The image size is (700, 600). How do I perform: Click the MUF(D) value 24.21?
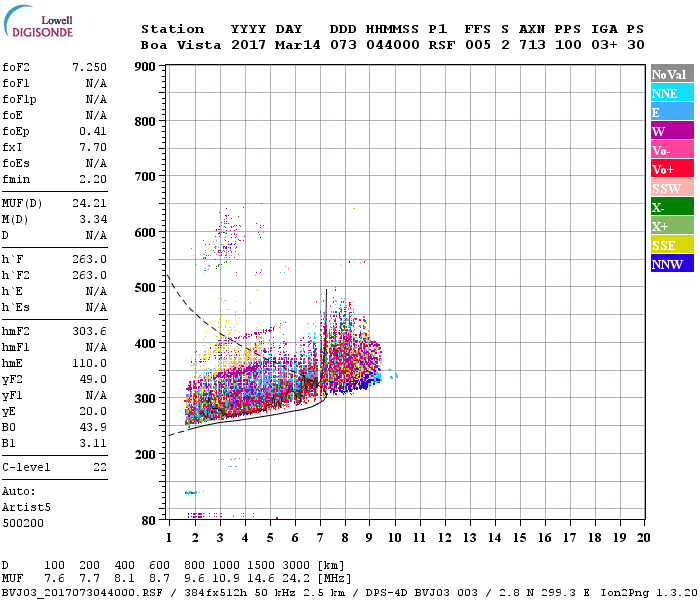click(x=89, y=203)
